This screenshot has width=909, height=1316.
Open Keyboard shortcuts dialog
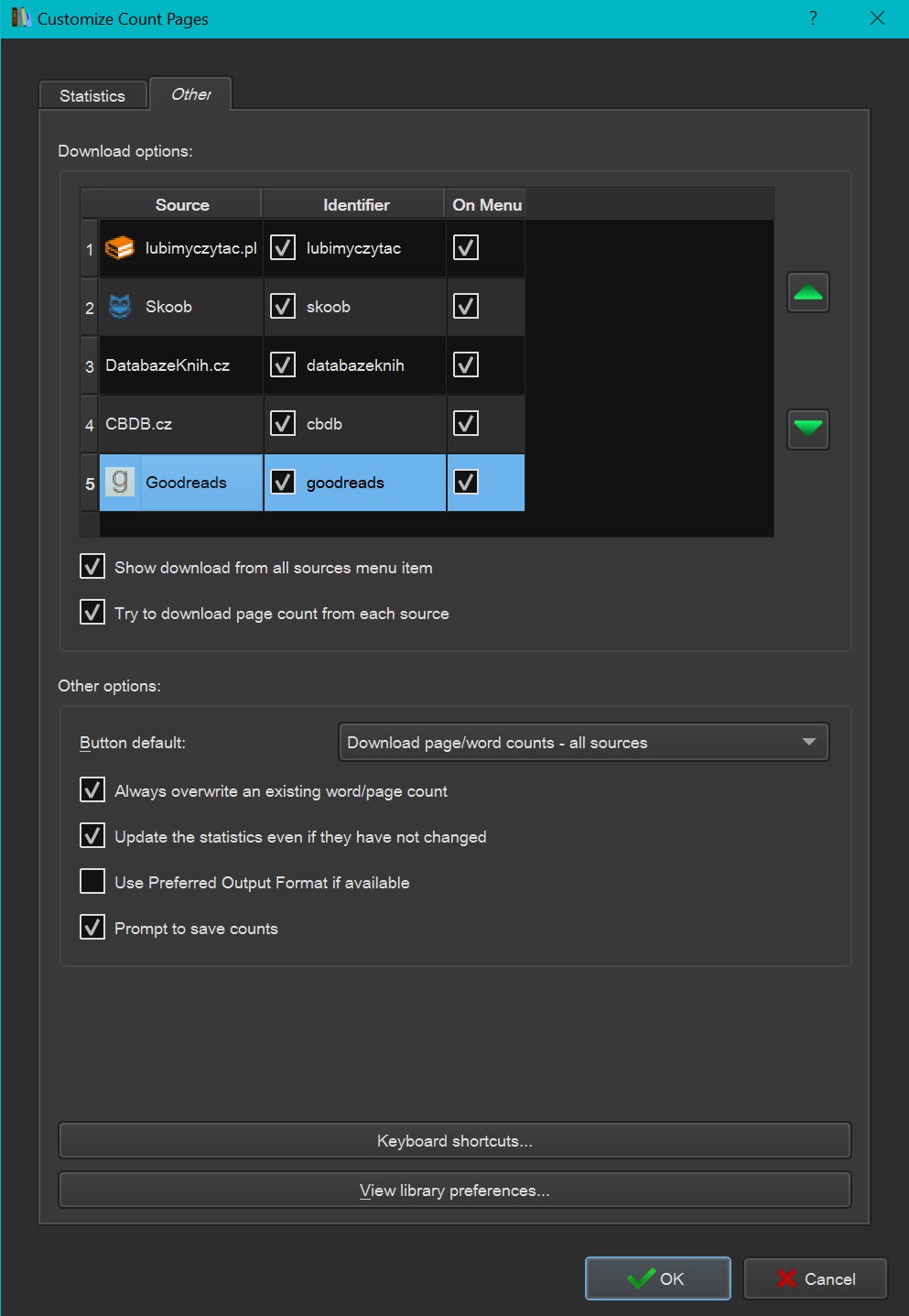[454, 1141]
